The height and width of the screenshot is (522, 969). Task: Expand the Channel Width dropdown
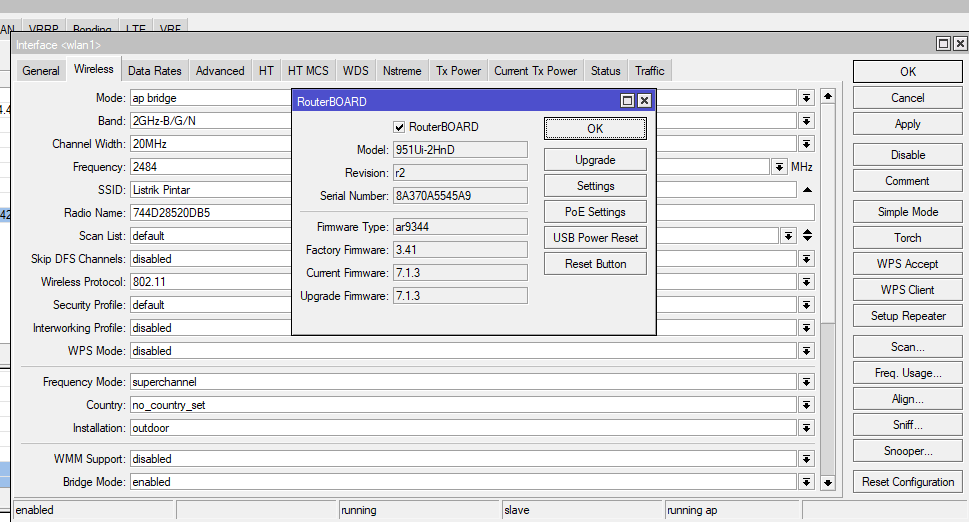806,144
